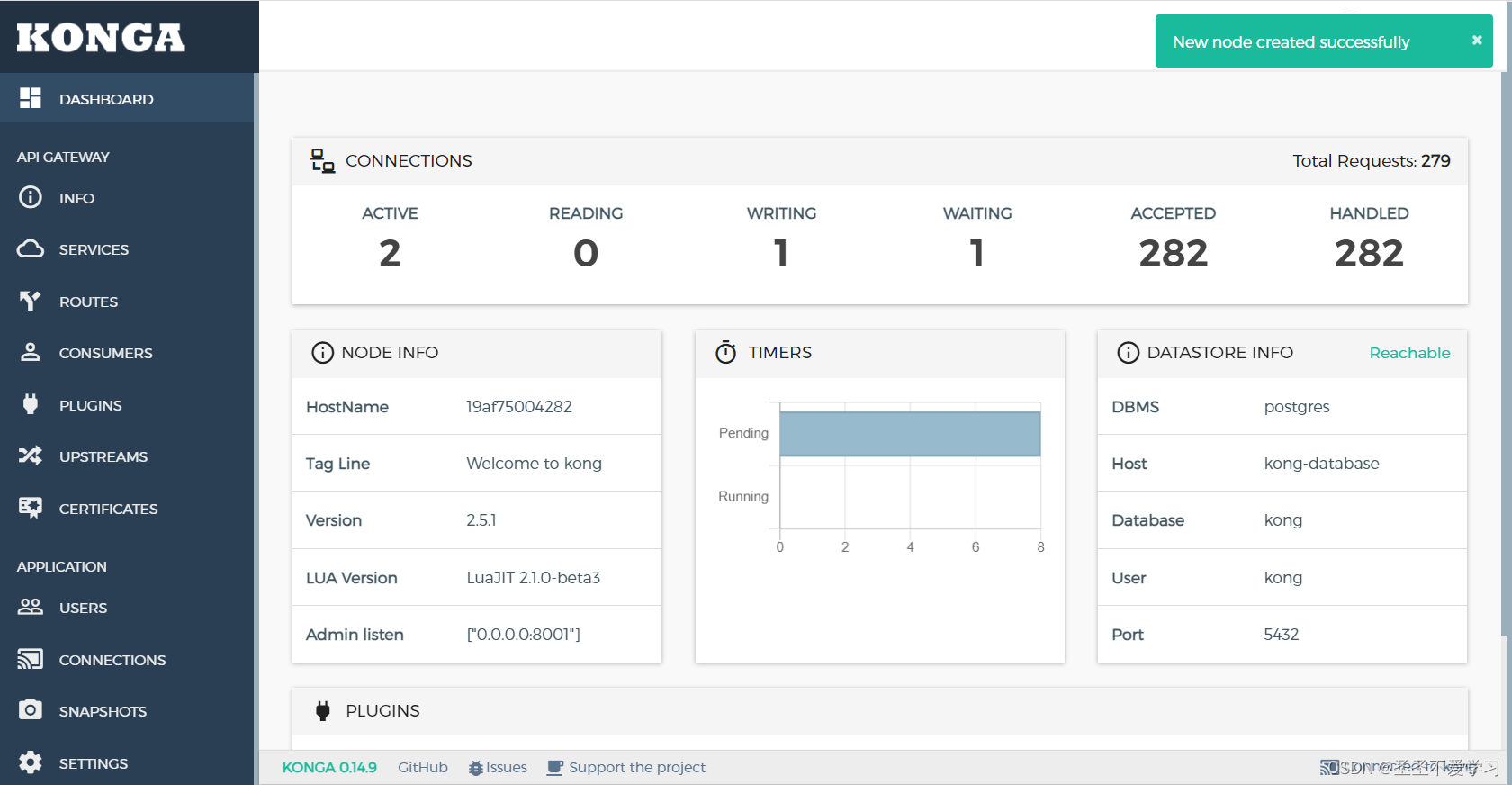Click the Snapshots camera icon

pos(31,709)
